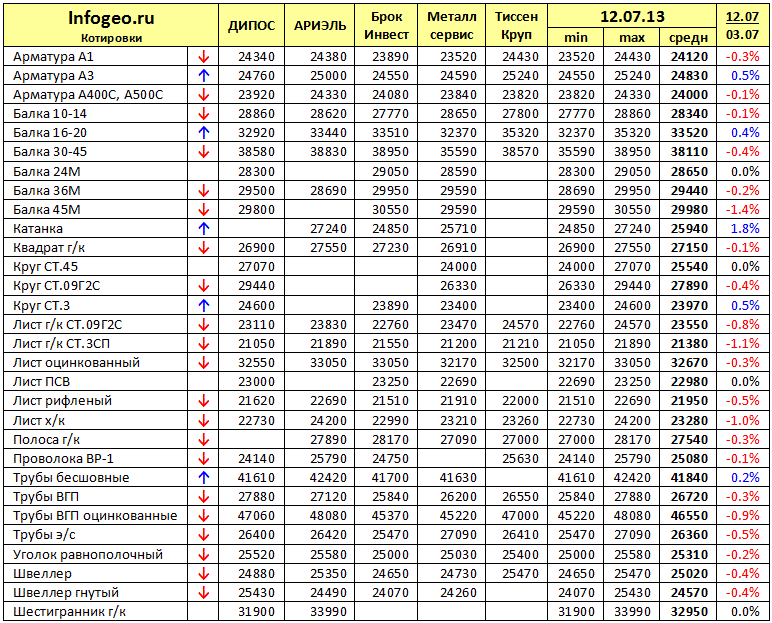Select the средн column header
Image resolution: width=772 pixels, height=623 pixels.
[x=689, y=38]
